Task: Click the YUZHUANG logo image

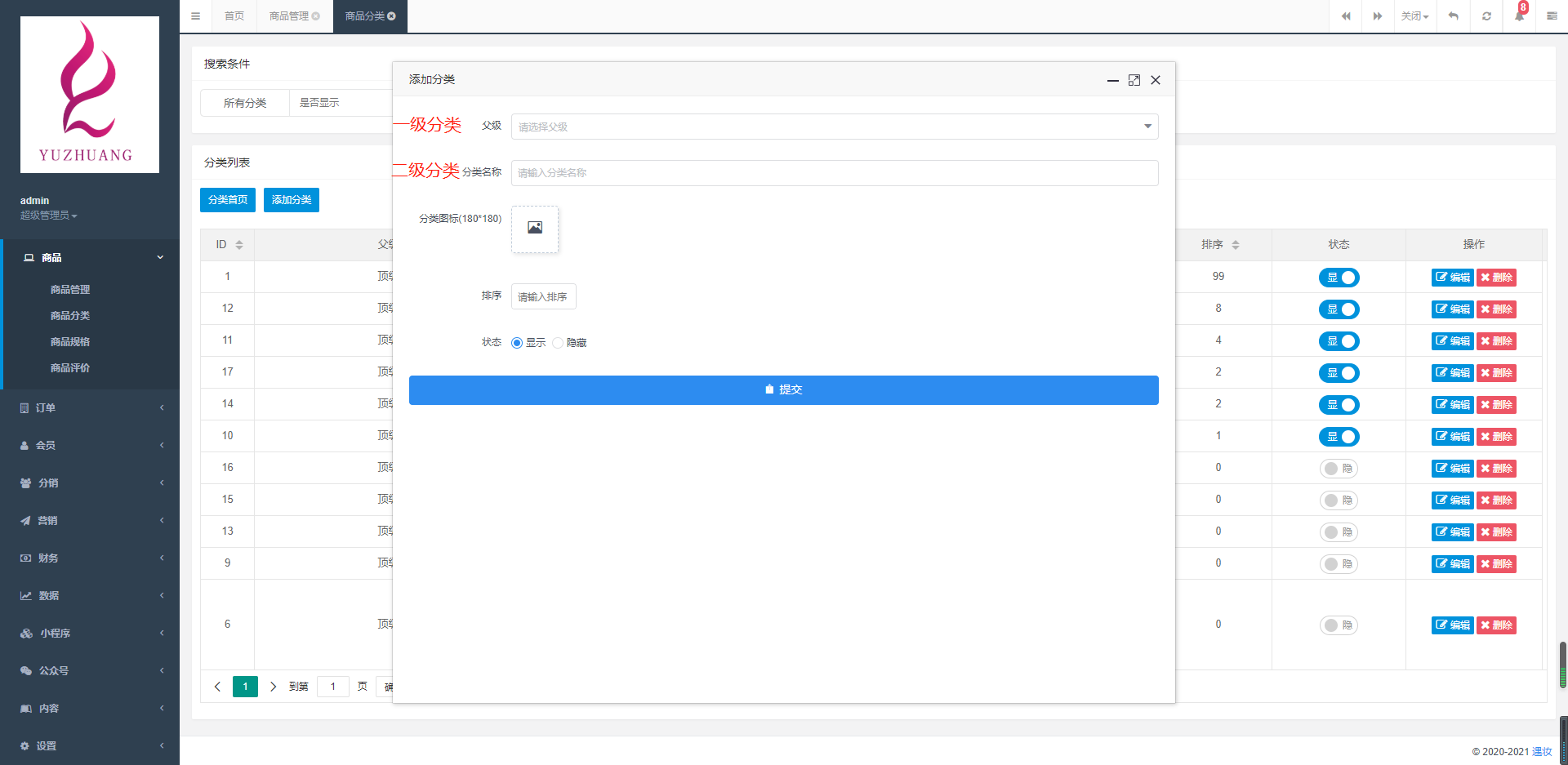Action: pos(90,95)
